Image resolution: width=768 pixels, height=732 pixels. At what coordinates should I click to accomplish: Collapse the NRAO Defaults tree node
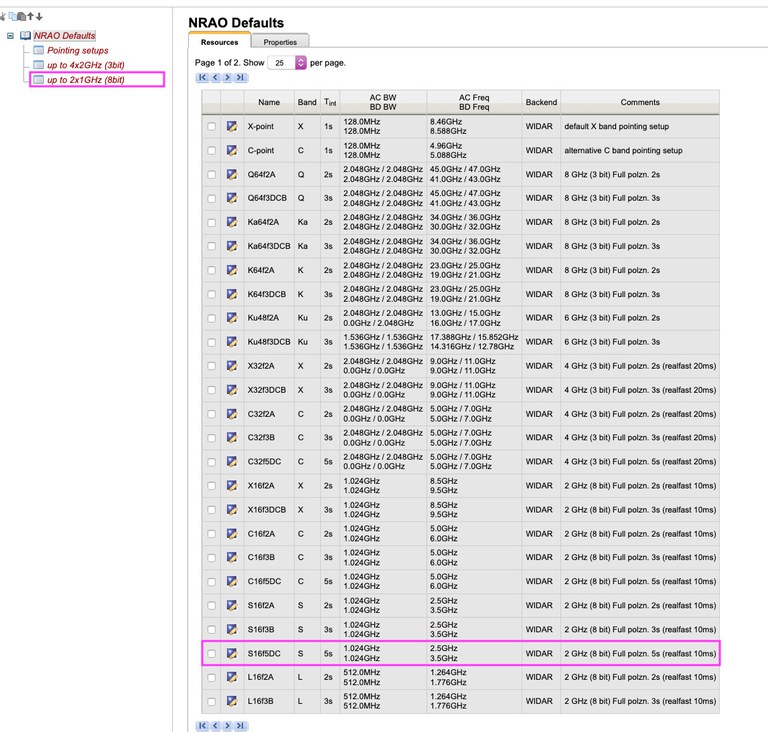[10, 36]
